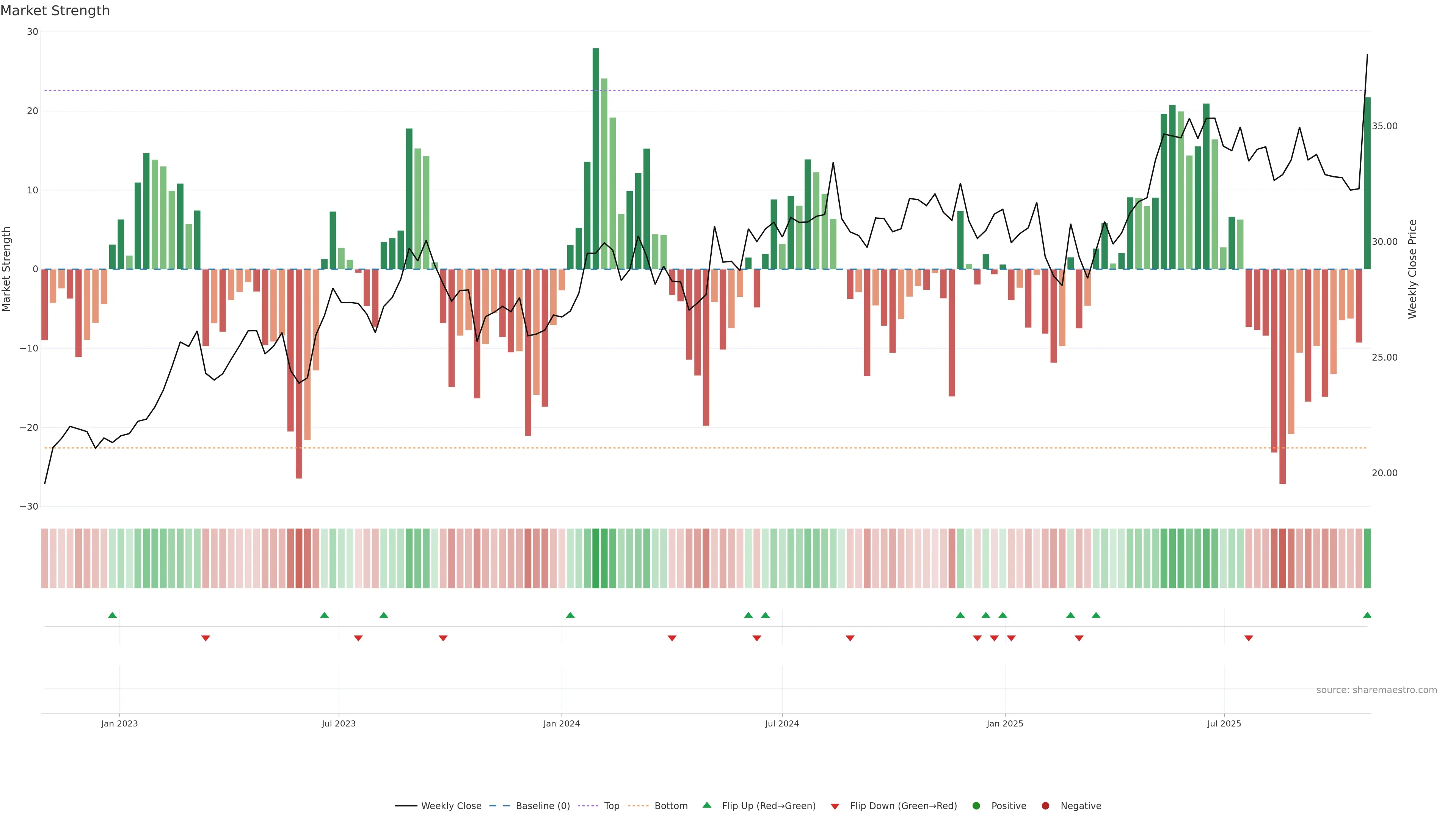Image resolution: width=1456 pixels, height=819 pixels.
Task: Click Market Strength chart title
Action: [x=55, y=11]
